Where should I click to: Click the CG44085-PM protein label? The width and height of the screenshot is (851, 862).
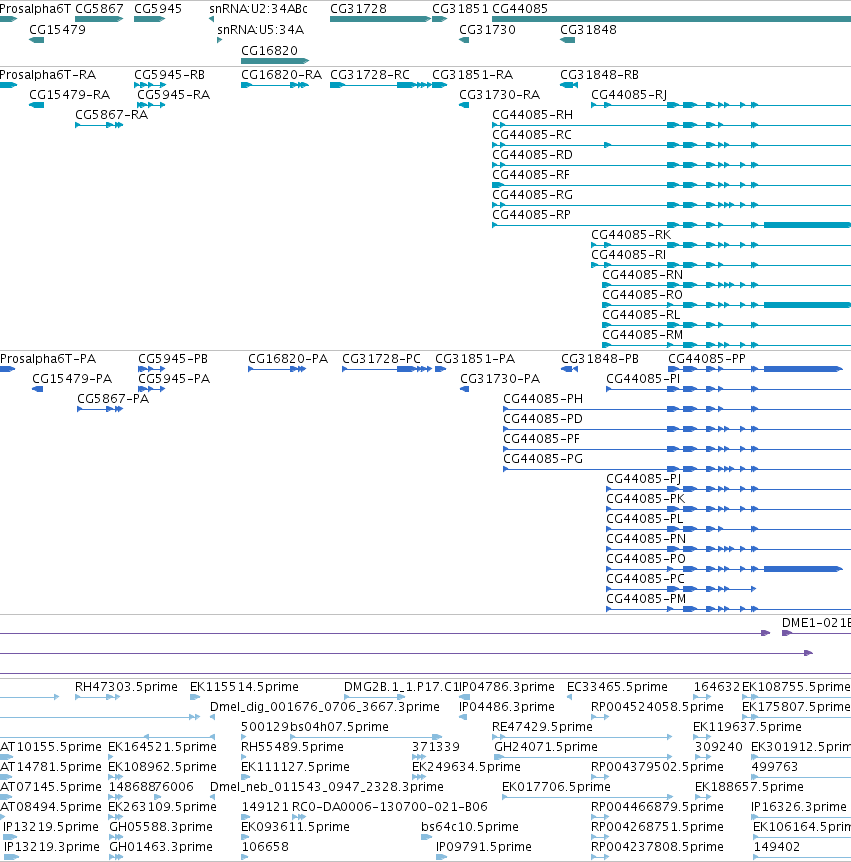(x=646, y=599)
